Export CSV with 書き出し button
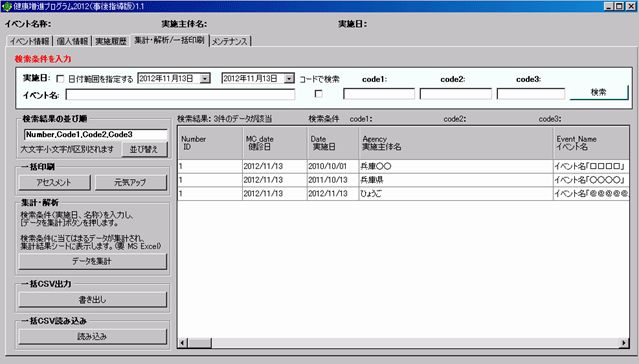This screenshot has height=364, width=639. tap(93, 300)
